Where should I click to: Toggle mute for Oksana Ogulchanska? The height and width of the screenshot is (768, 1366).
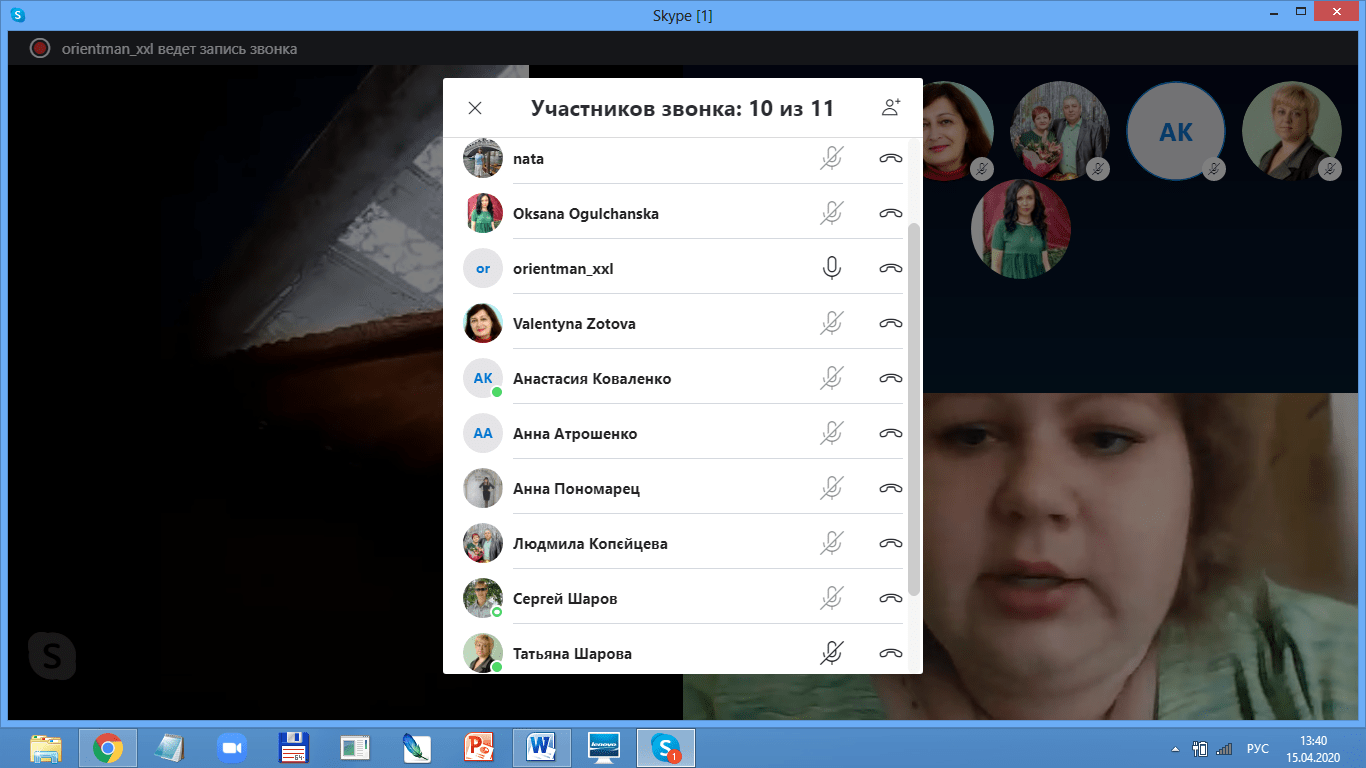tap(831, 213)
